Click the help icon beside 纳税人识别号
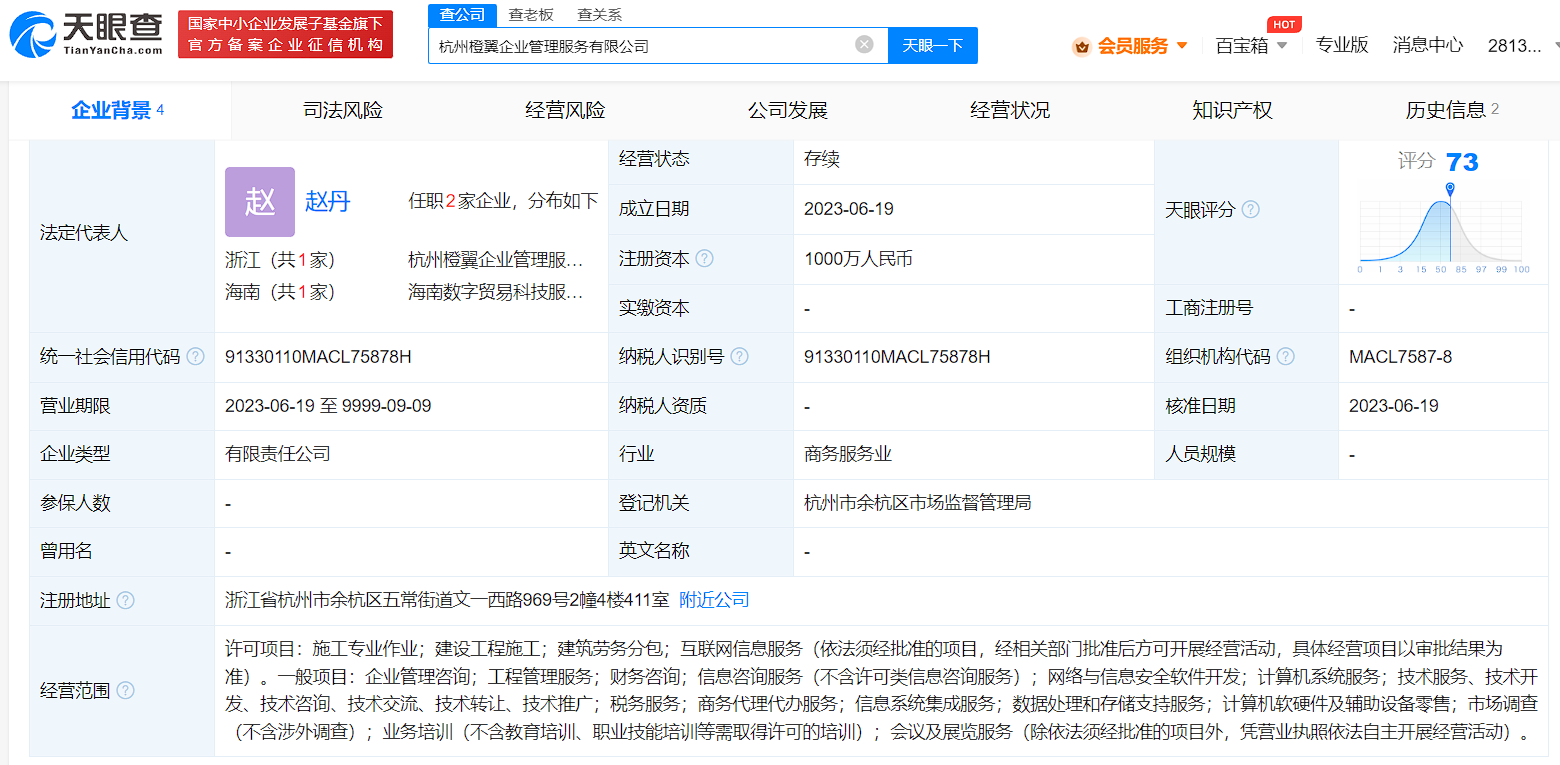 tap(740, 357)
